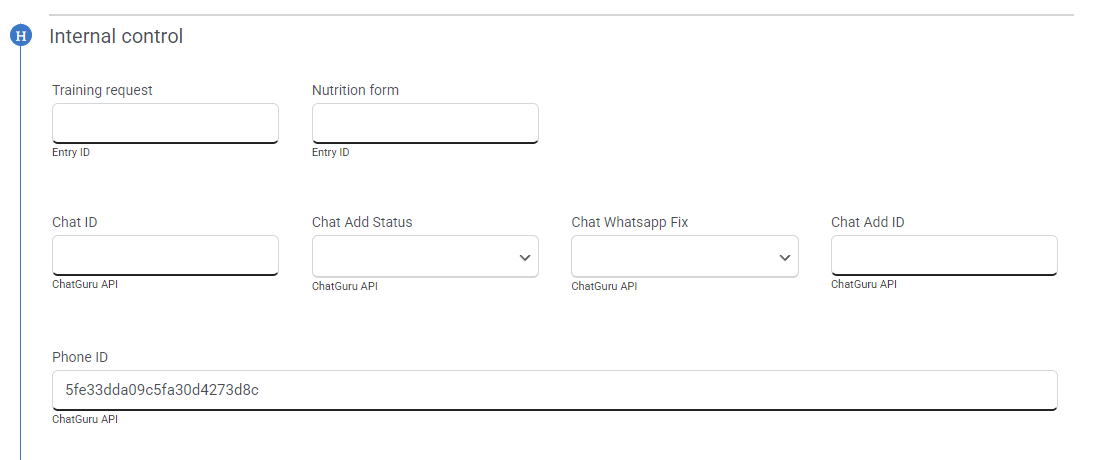Focus the Nutrition form input field

point(425,123)
